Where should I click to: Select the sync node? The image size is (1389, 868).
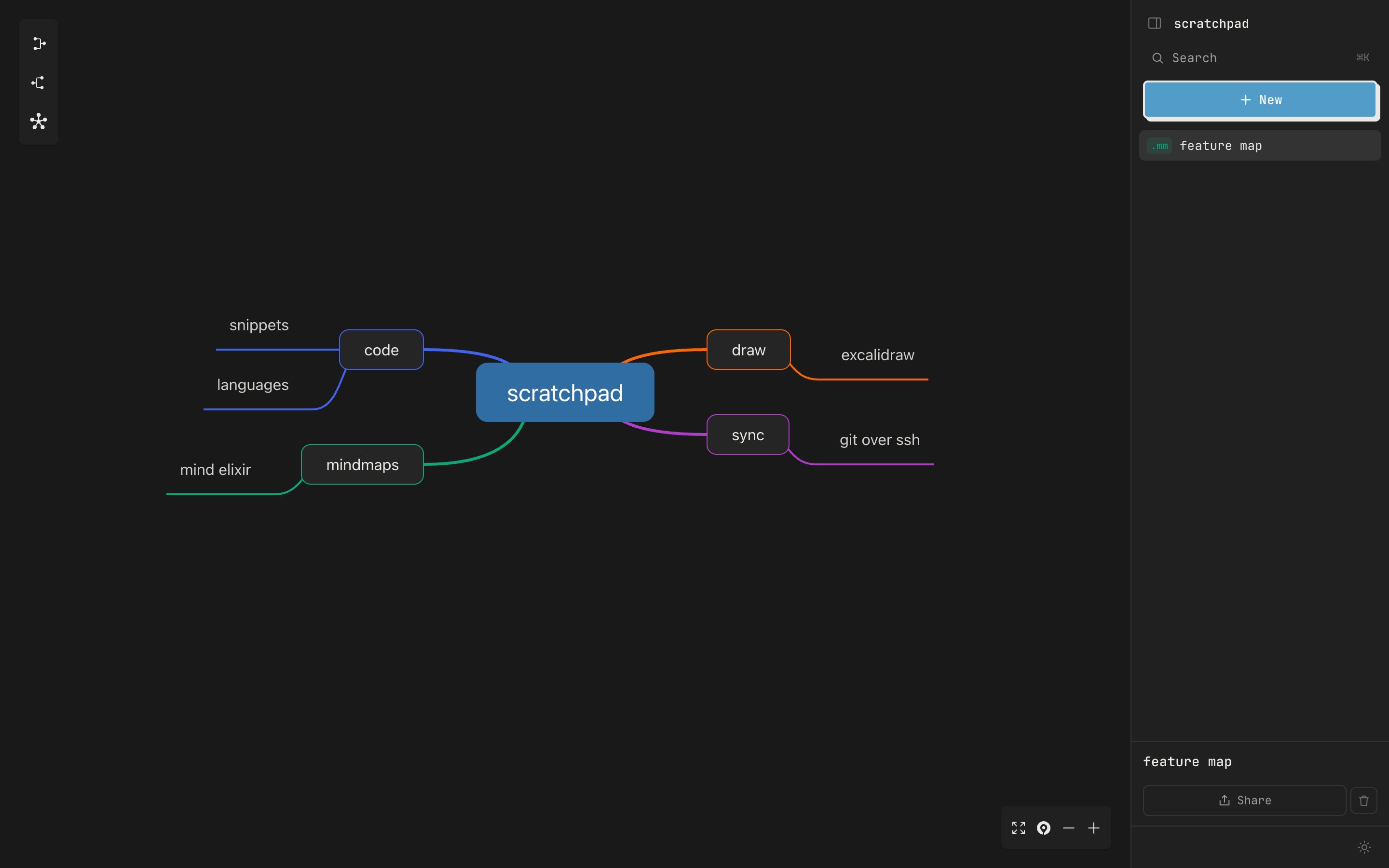click(x=748, y=434)
